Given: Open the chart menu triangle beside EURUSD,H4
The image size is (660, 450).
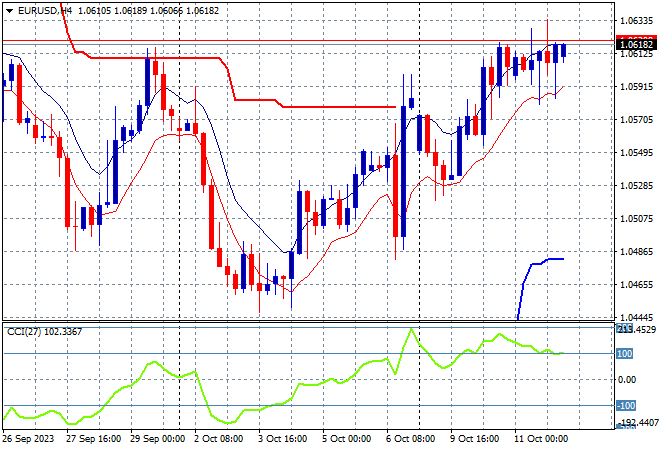Looking at the screenshot, I should click(9, 11).
